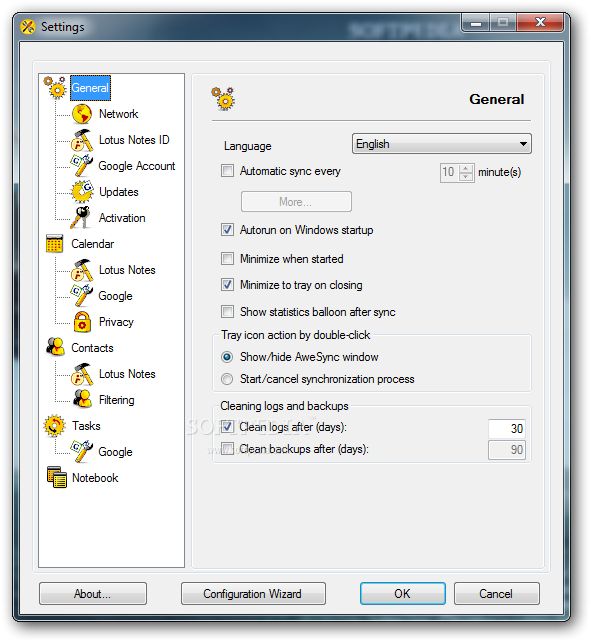Open the Privacy settings page
This screenshot has height=642, width=591.
(x=116, y=322)
